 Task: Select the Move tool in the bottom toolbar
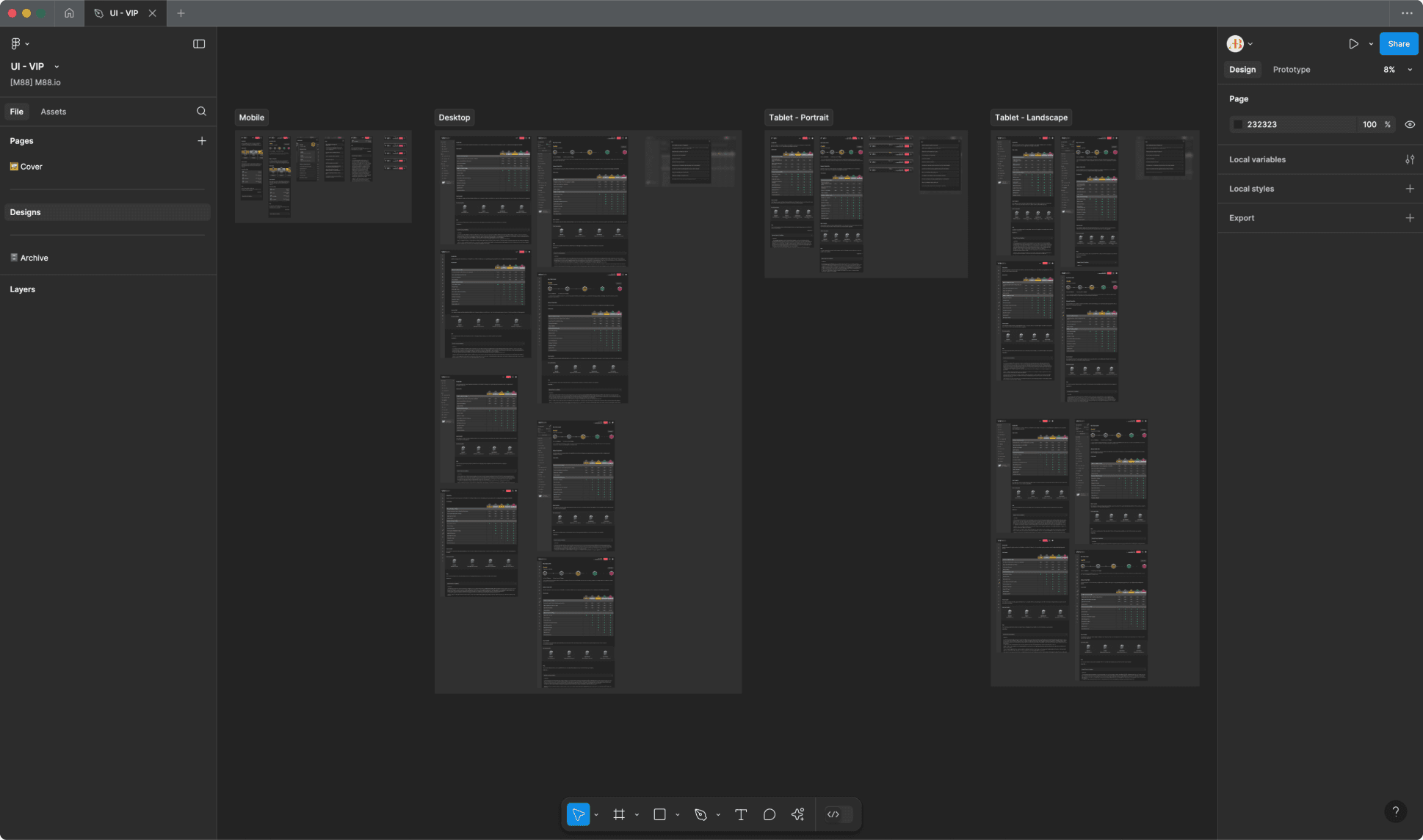pyautogui.click(x=578, y=814)
